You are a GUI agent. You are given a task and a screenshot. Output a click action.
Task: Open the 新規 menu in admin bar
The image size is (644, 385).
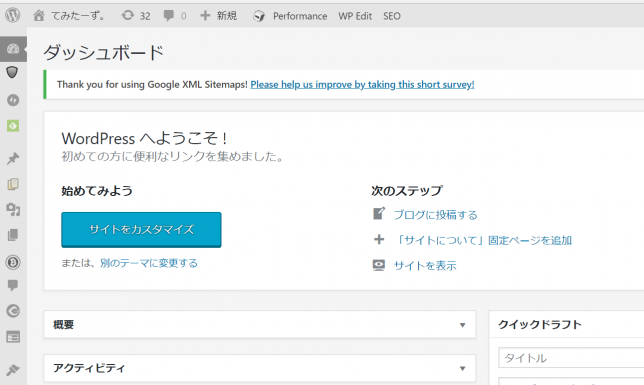tap(227, 16)
